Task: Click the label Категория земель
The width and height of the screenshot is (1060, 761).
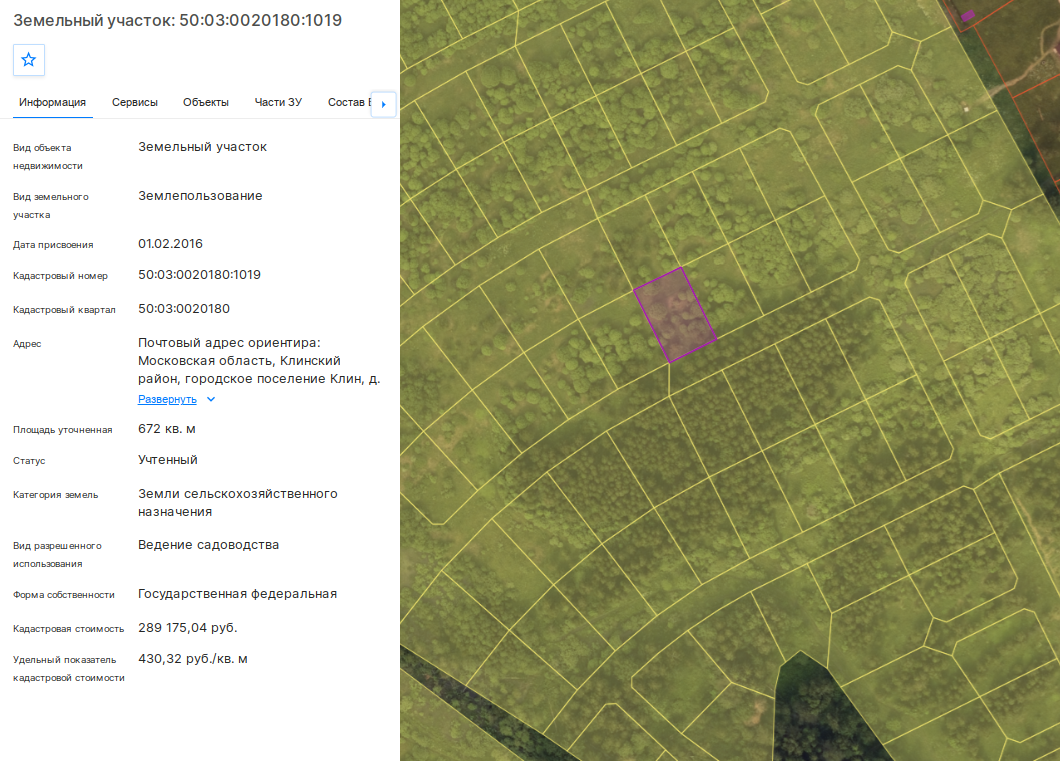Action: tap(55, 495)
